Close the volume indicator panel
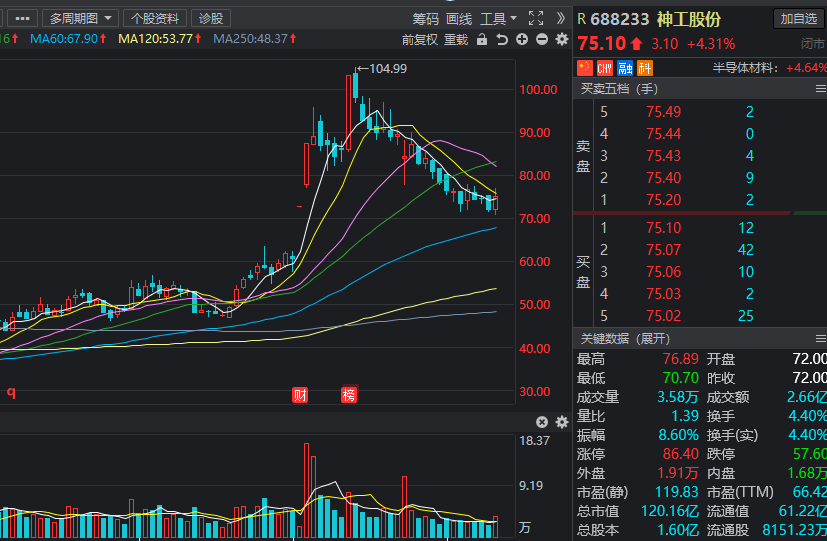The image size is (827, 541). (542, 422)
